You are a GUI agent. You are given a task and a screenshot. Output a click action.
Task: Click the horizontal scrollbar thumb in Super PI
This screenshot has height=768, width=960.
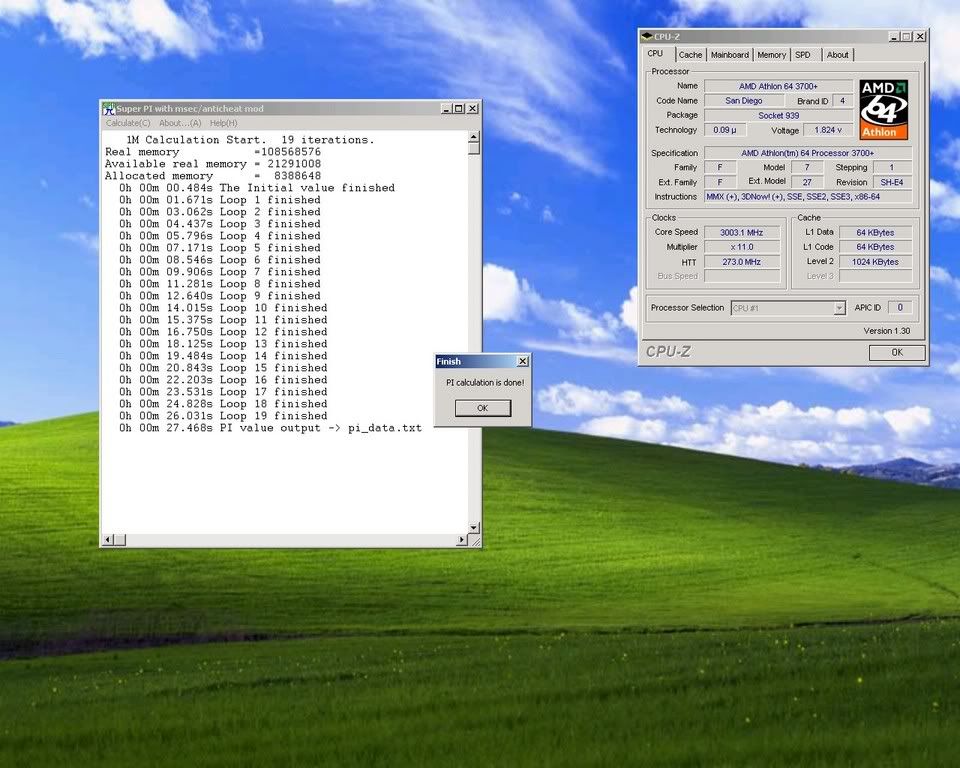(120, 540)
